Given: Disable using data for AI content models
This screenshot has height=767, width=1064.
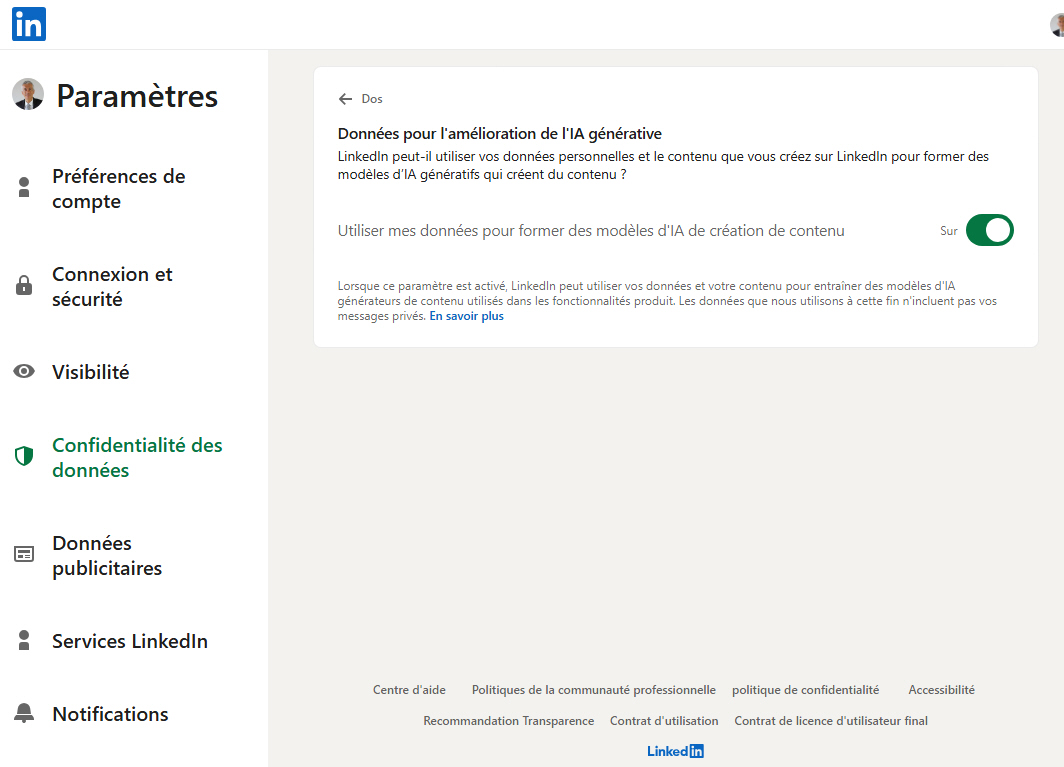Looking at the screenshot, I should click(989, 230).
